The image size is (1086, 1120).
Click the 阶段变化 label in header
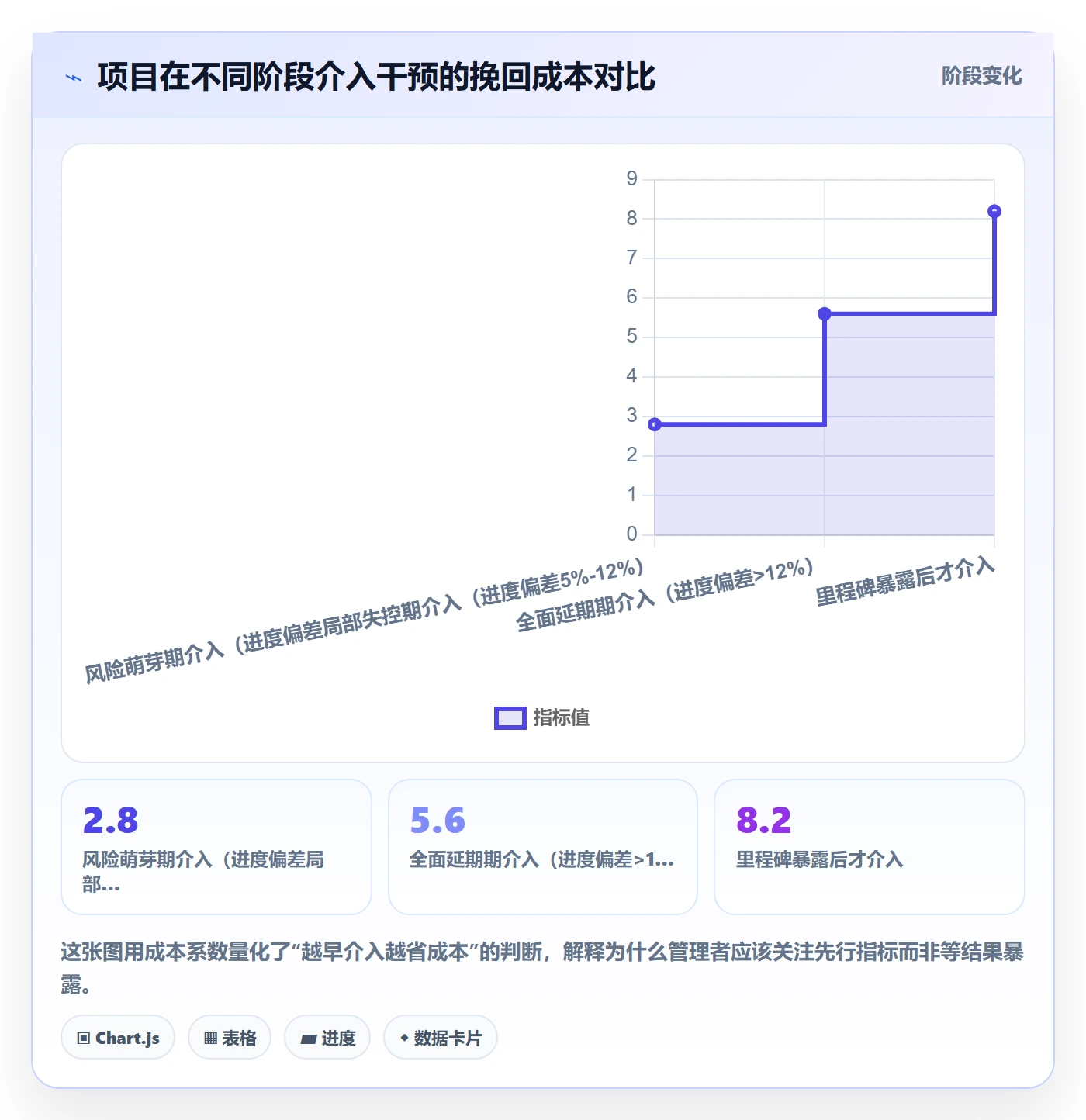tap(981, 76)
